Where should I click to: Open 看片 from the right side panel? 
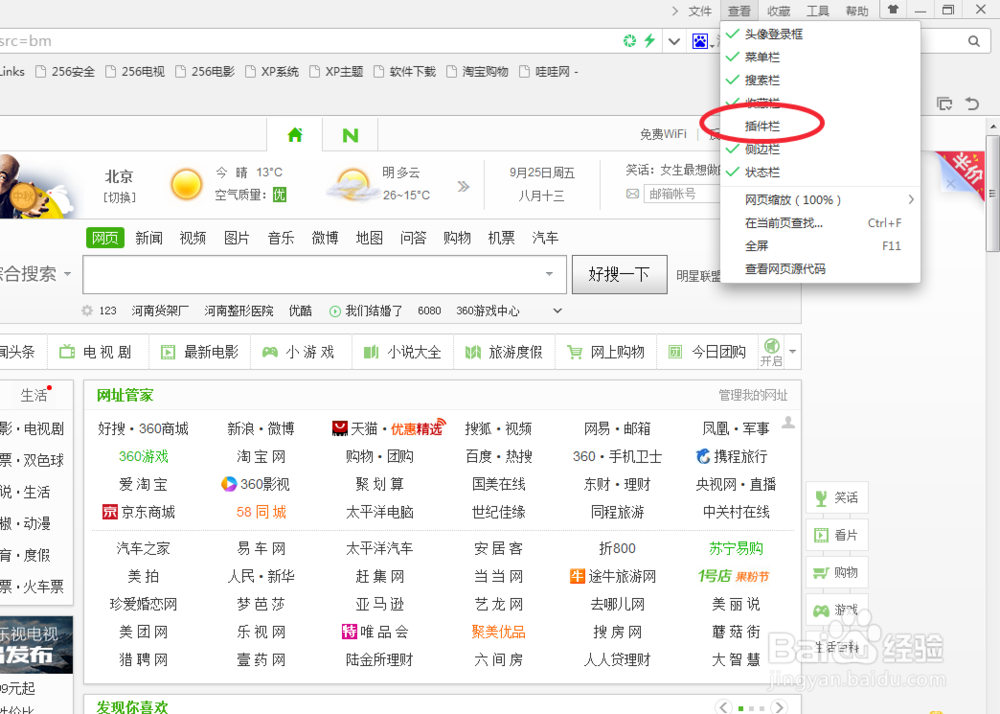pos(837,535)
